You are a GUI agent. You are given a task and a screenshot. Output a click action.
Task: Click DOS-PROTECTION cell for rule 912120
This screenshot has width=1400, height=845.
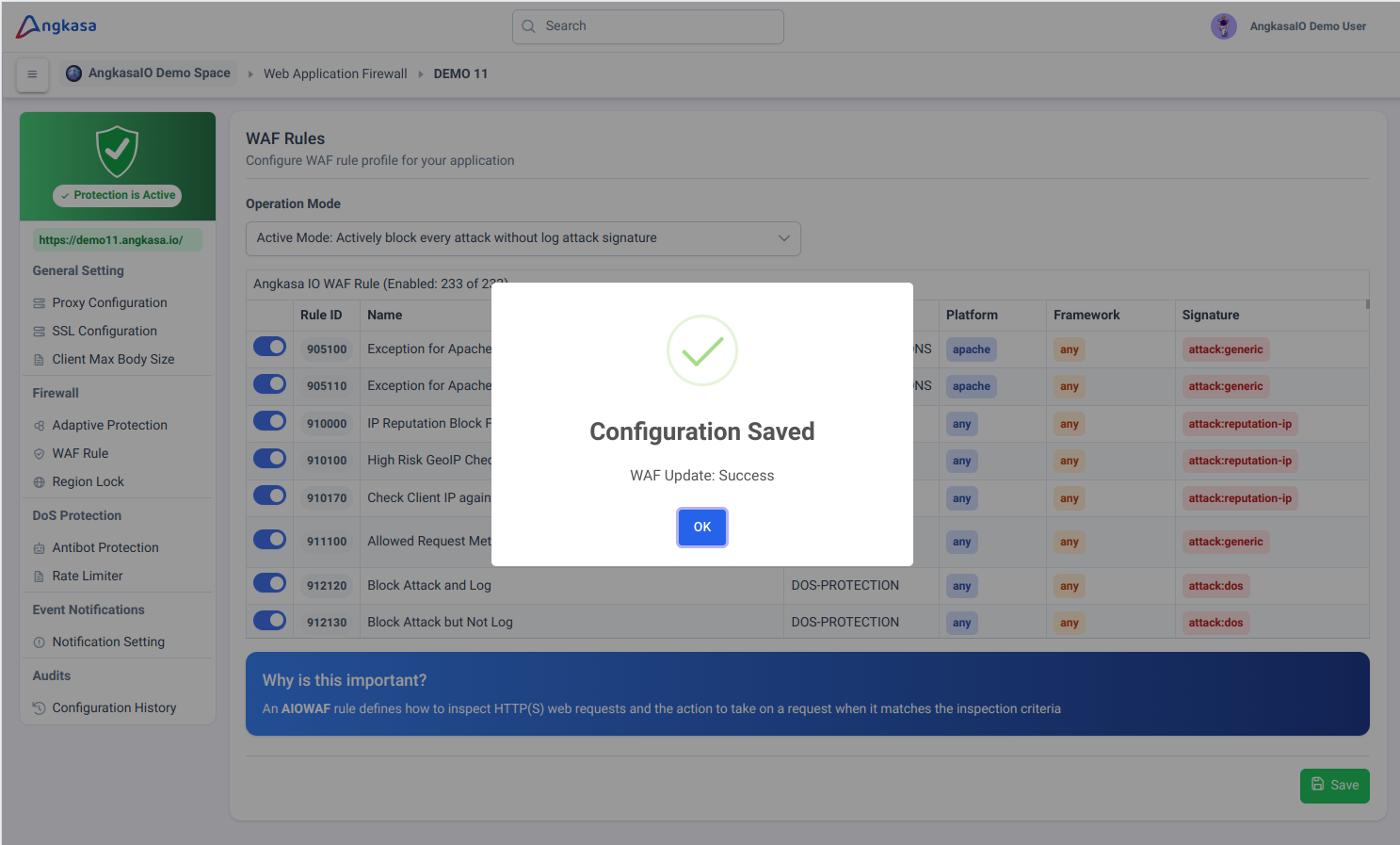845,585
